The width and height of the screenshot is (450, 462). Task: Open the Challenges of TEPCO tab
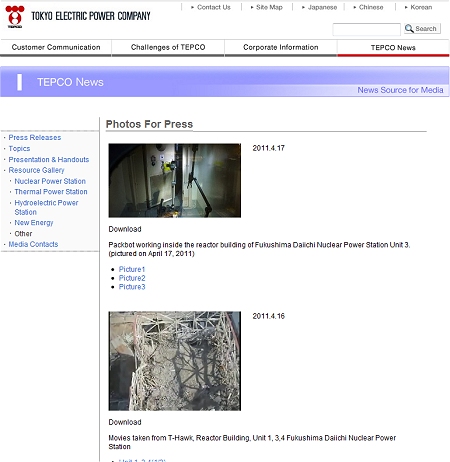(168, 47)
